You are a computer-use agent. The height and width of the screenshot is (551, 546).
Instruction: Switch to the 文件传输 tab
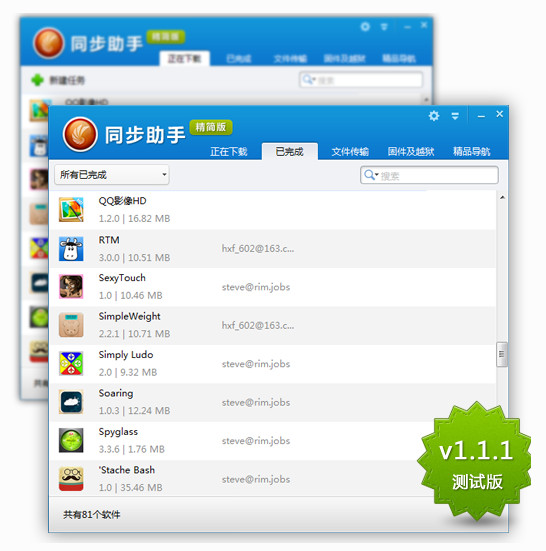click(350, 152)
